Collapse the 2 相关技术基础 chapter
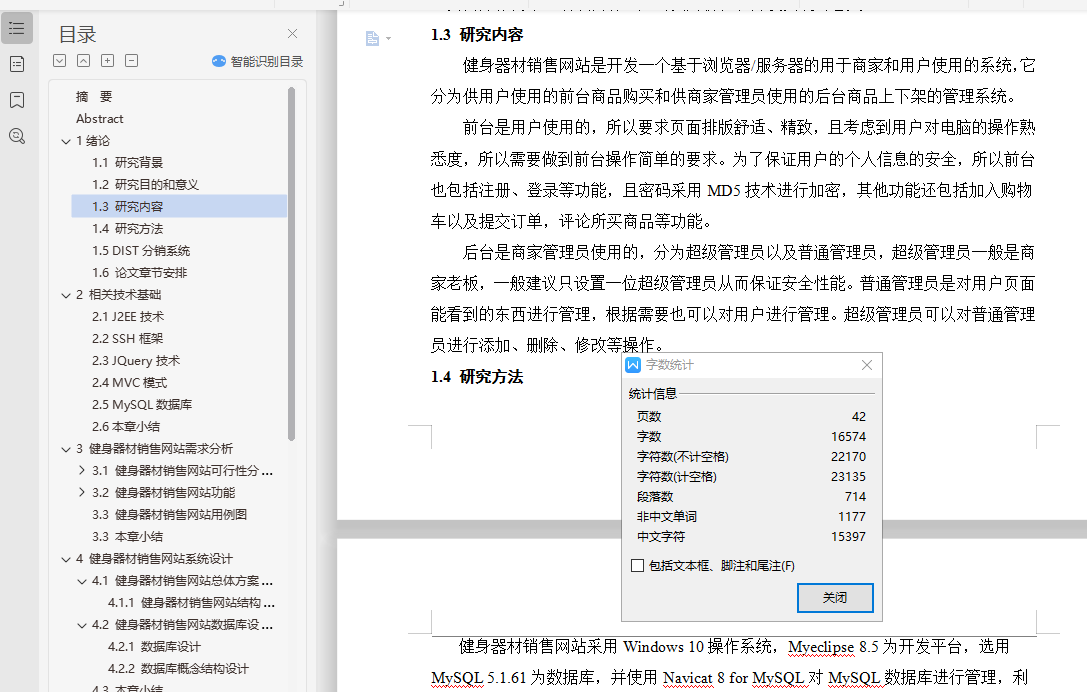Screen dimensions: 1087x692 [x=66, y=295]
